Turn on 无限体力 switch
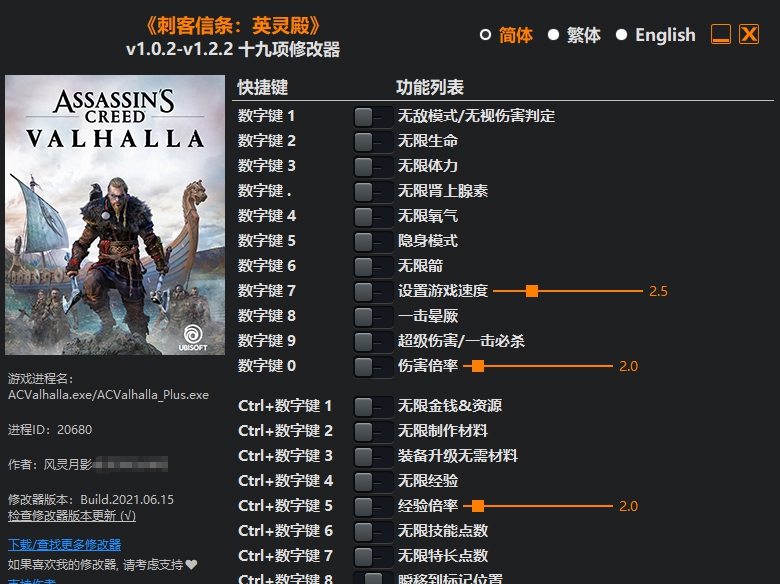 tap(373, 167)
